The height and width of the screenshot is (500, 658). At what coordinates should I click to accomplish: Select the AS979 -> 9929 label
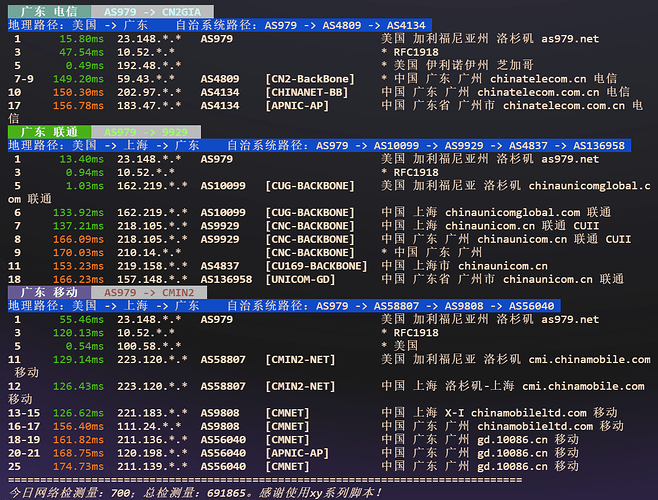click(146, 132)
